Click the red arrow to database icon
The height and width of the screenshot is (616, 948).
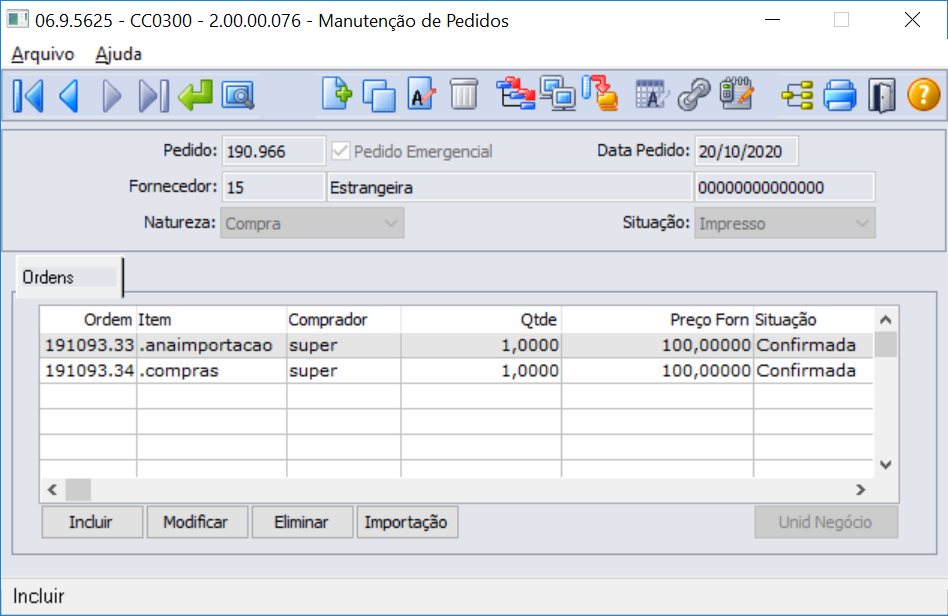pyautogui.click(x=600, y=93)
